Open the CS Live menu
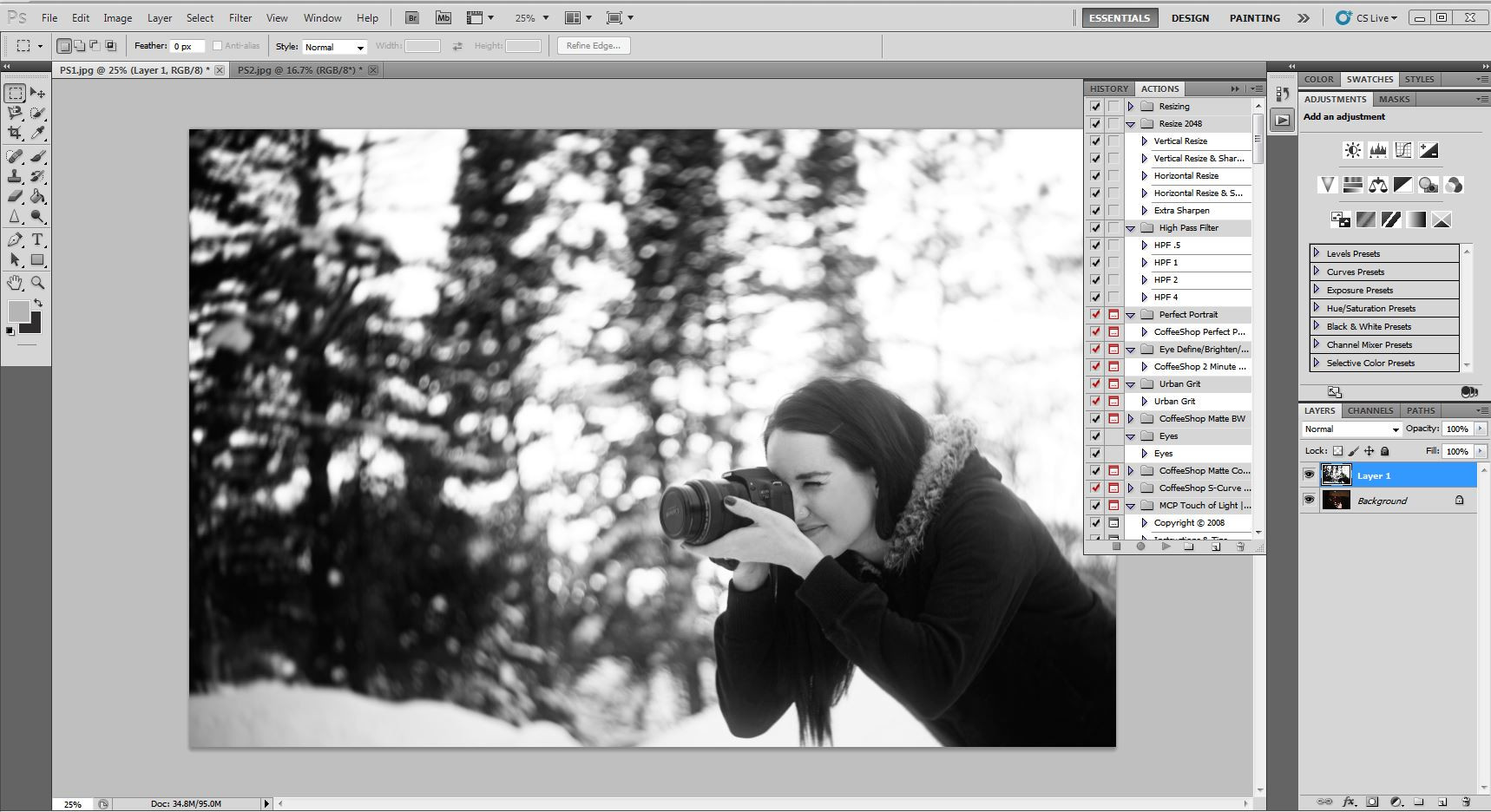1491x812 pixels. tap(1367, 17)
